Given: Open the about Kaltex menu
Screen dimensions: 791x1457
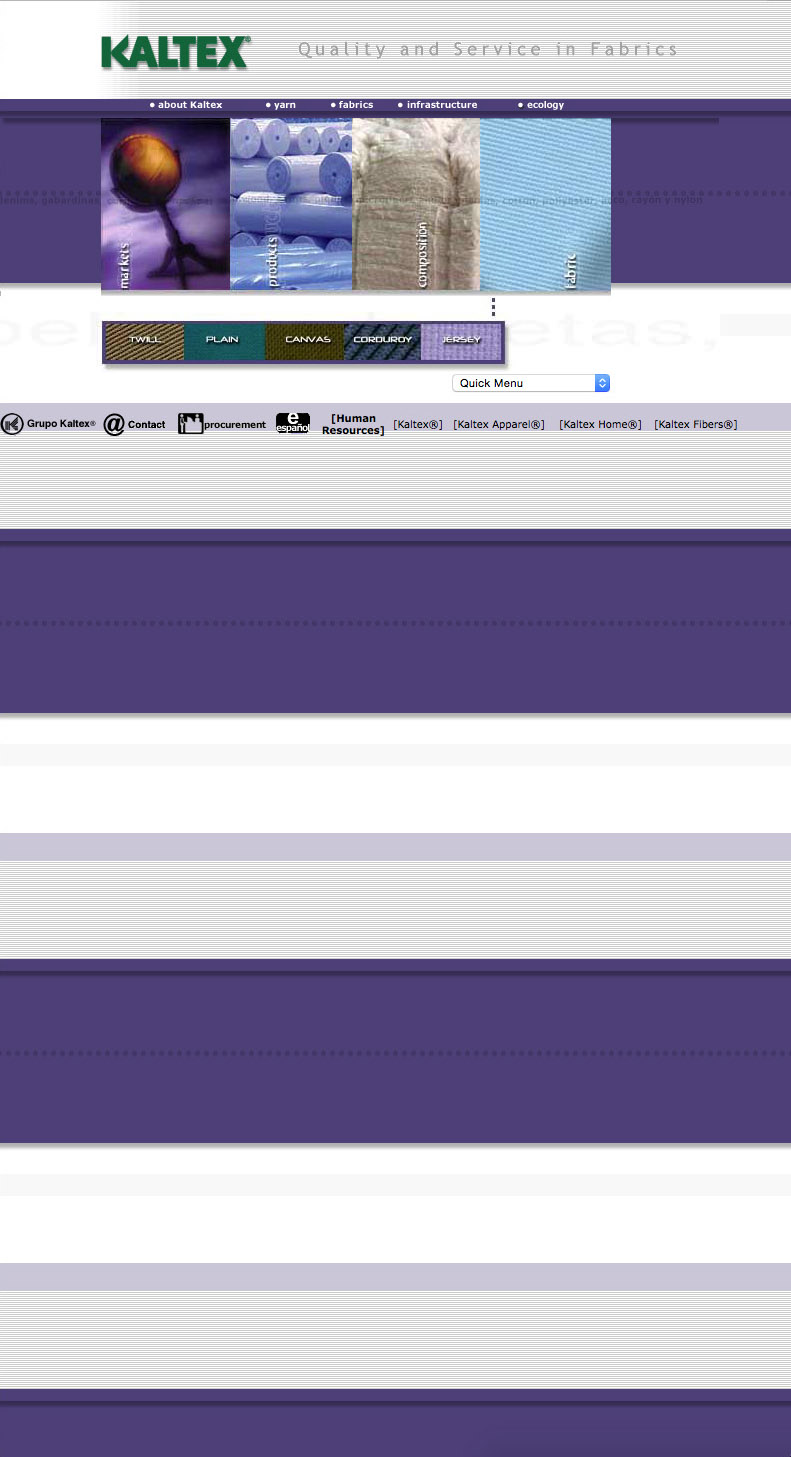Looking at the screenshot, I should point(186,105).
